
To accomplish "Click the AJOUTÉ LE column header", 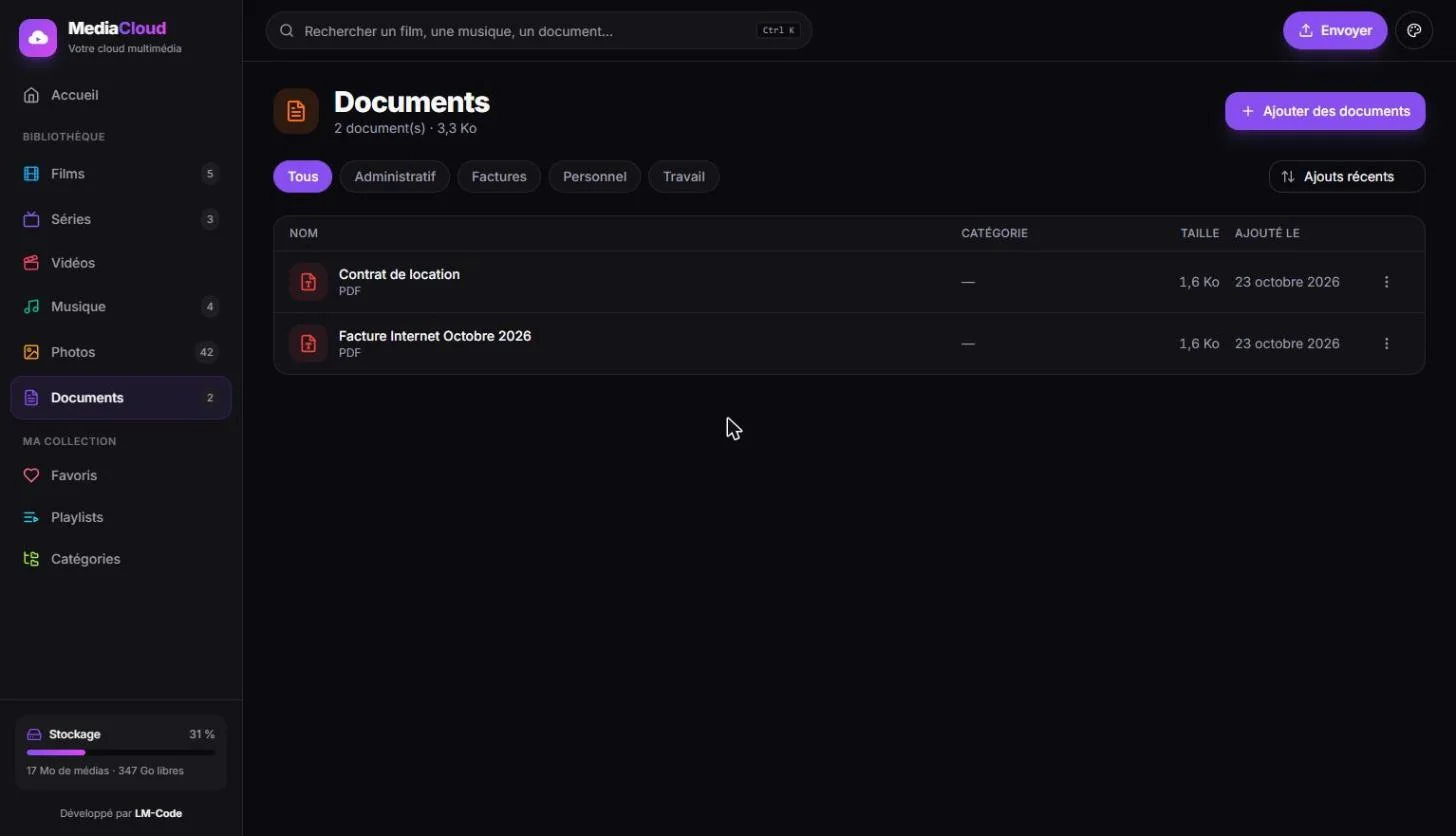I will click(x=1267, y=234).
